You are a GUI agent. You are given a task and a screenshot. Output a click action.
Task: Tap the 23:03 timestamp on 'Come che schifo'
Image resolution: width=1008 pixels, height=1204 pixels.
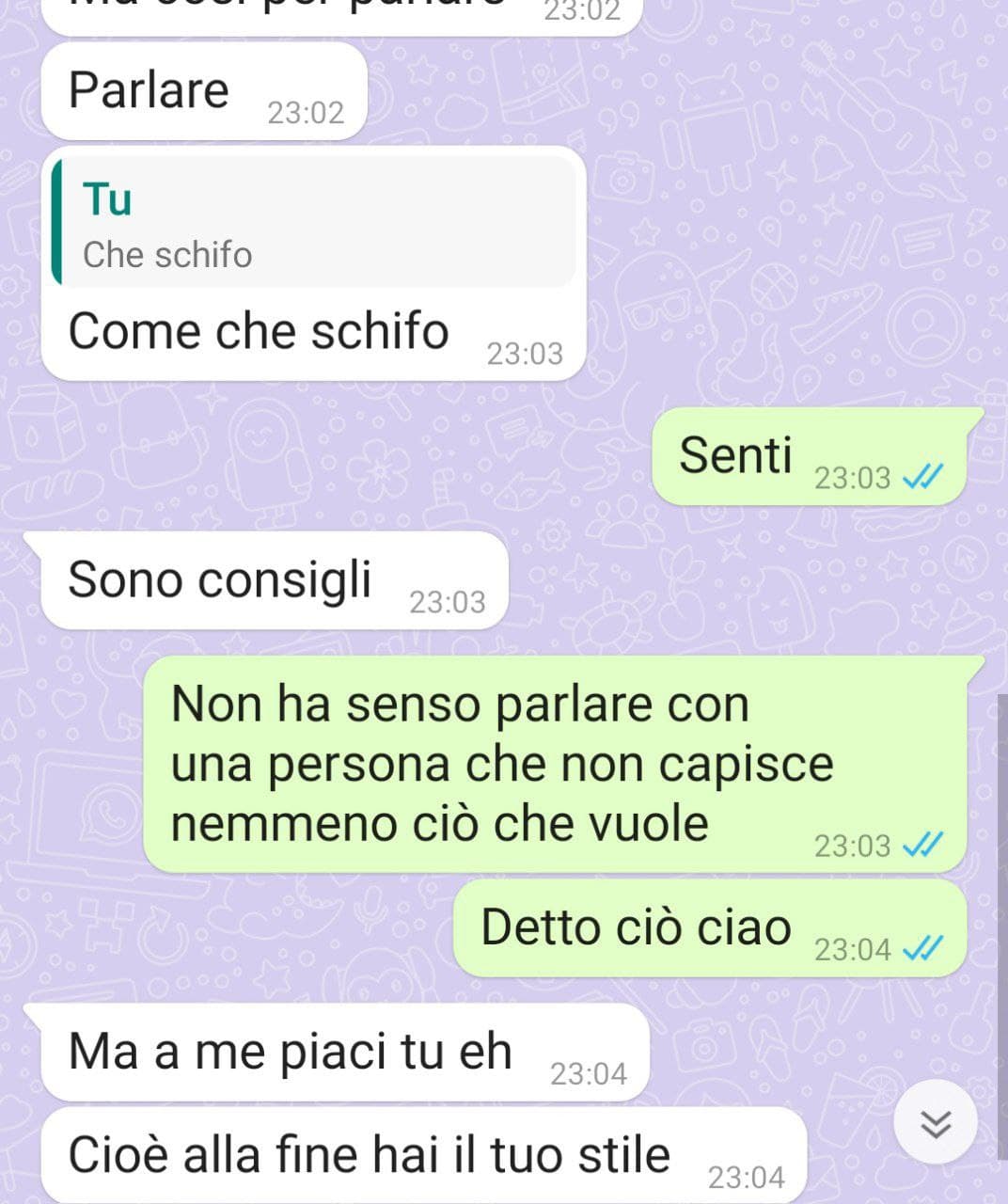525,354
